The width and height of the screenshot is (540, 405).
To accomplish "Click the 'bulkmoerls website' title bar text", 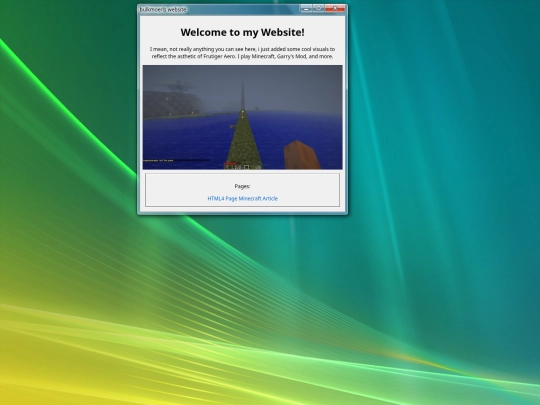I will tap(163, 9).
